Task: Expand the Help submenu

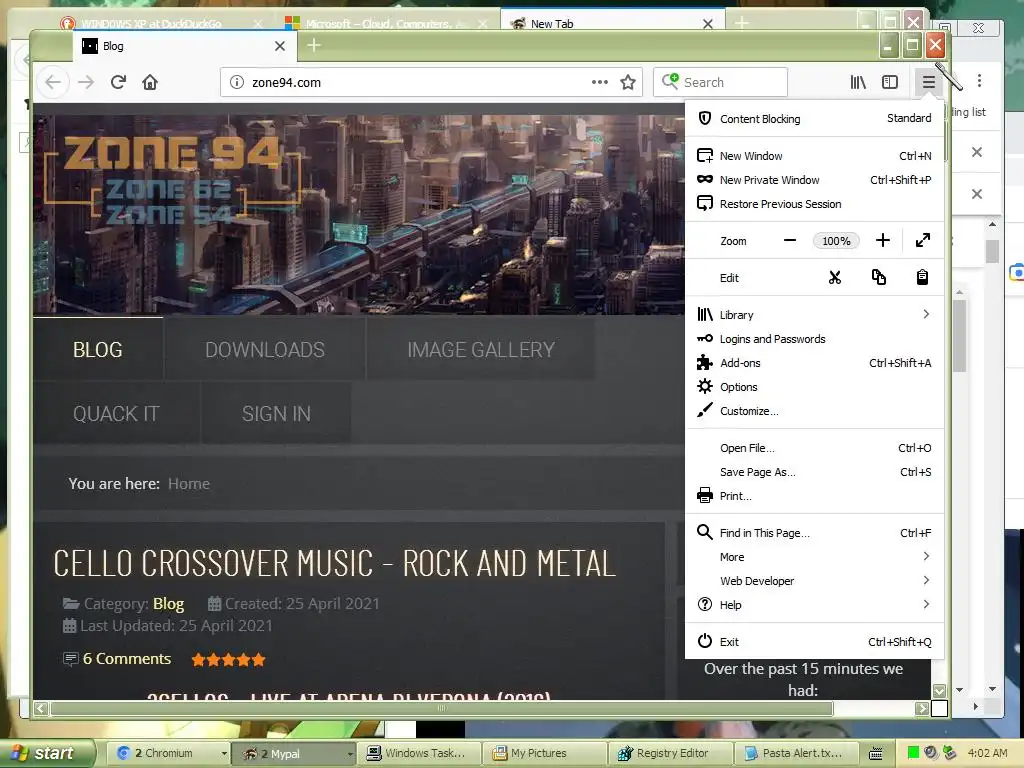Action: tap(814, 605)
